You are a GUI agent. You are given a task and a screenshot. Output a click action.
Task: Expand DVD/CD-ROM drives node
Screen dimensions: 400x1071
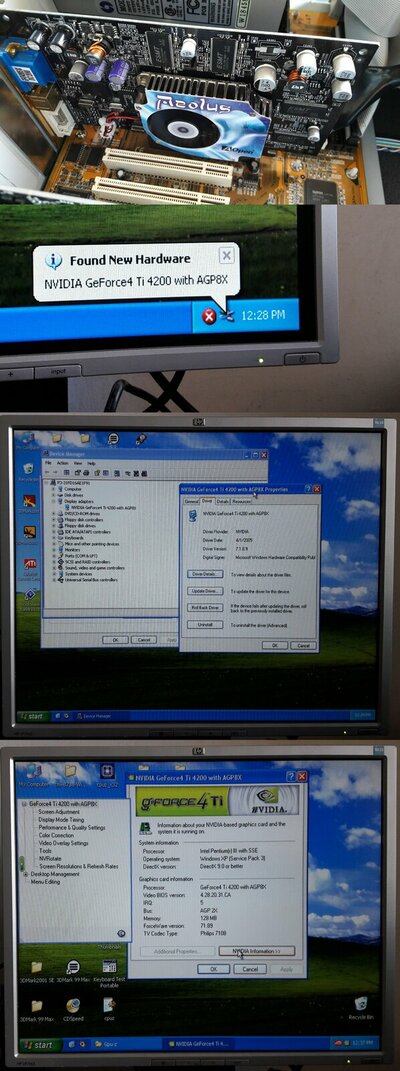[x=53, y=514]
